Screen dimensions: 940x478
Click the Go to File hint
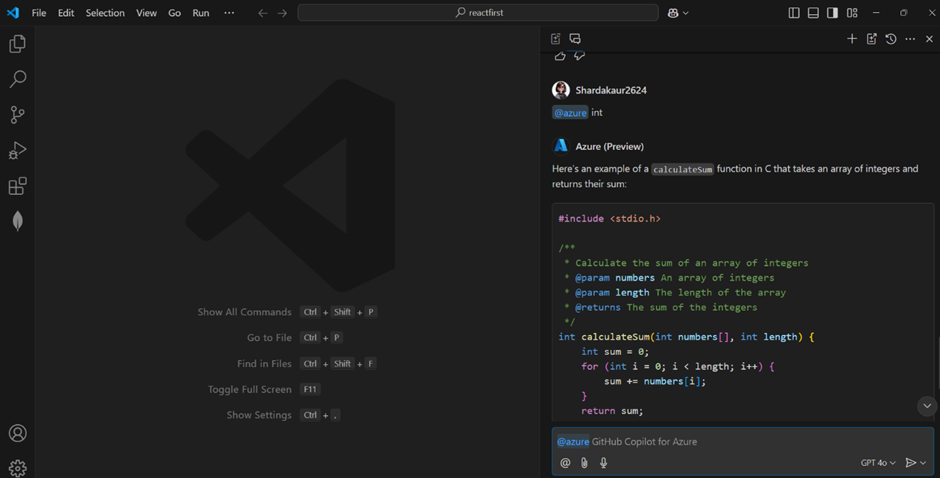coord(269,338)
